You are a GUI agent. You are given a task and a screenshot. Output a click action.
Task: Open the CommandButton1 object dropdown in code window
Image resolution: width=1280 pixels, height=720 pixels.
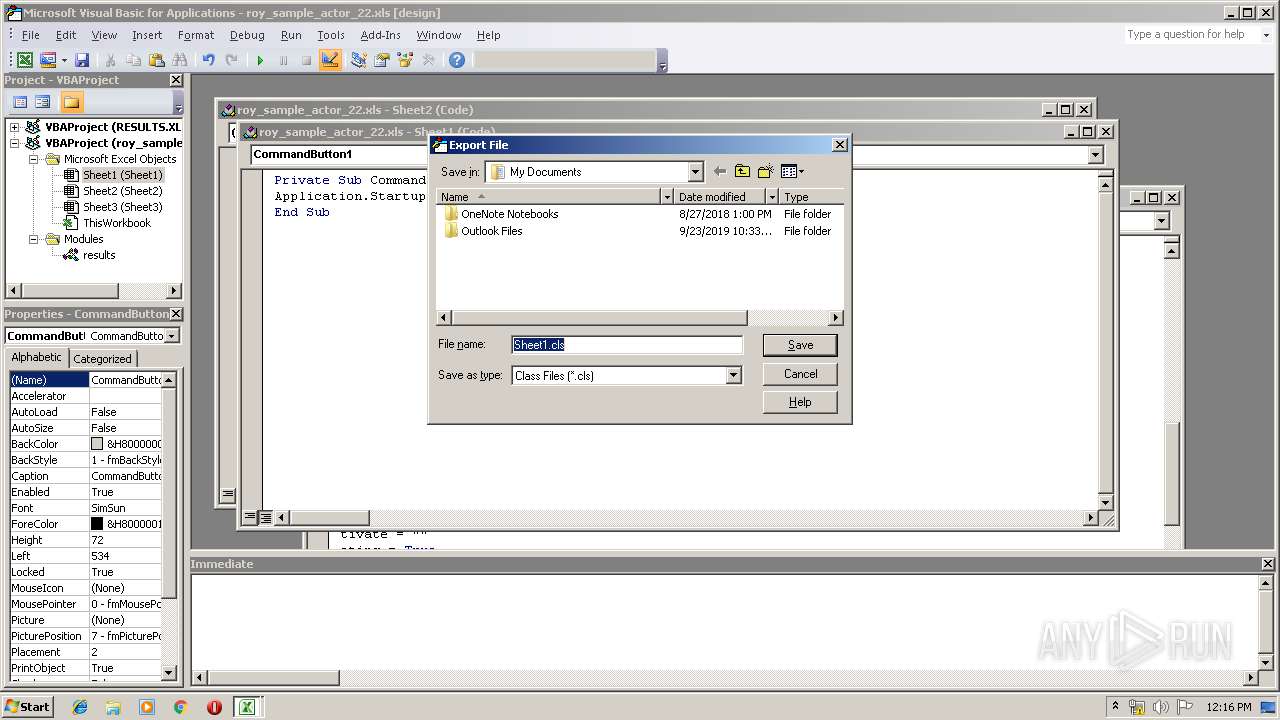click(x=1095, y=154)
